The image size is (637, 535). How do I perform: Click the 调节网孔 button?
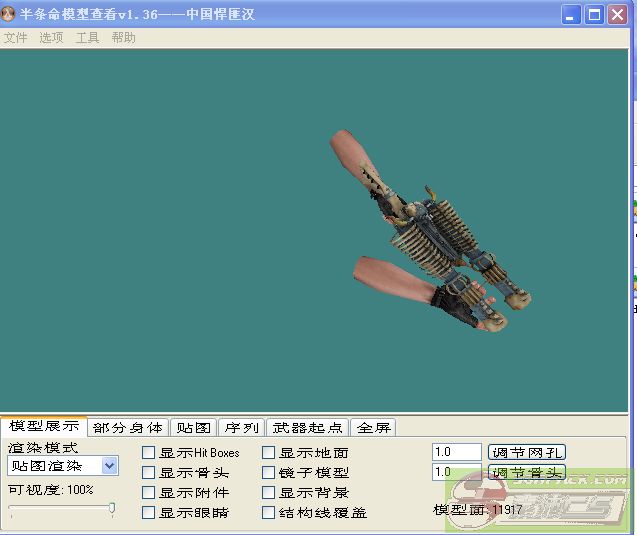click(526, 452)
